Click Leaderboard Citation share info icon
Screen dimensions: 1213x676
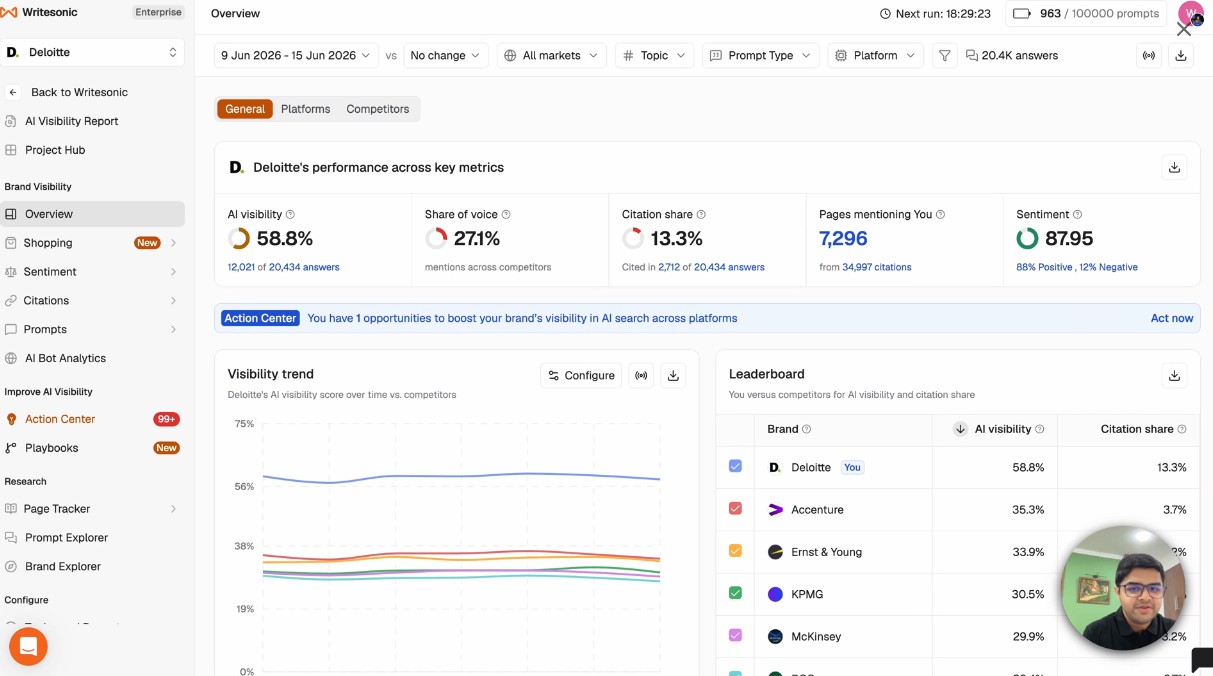click(x=1182, y=430)
